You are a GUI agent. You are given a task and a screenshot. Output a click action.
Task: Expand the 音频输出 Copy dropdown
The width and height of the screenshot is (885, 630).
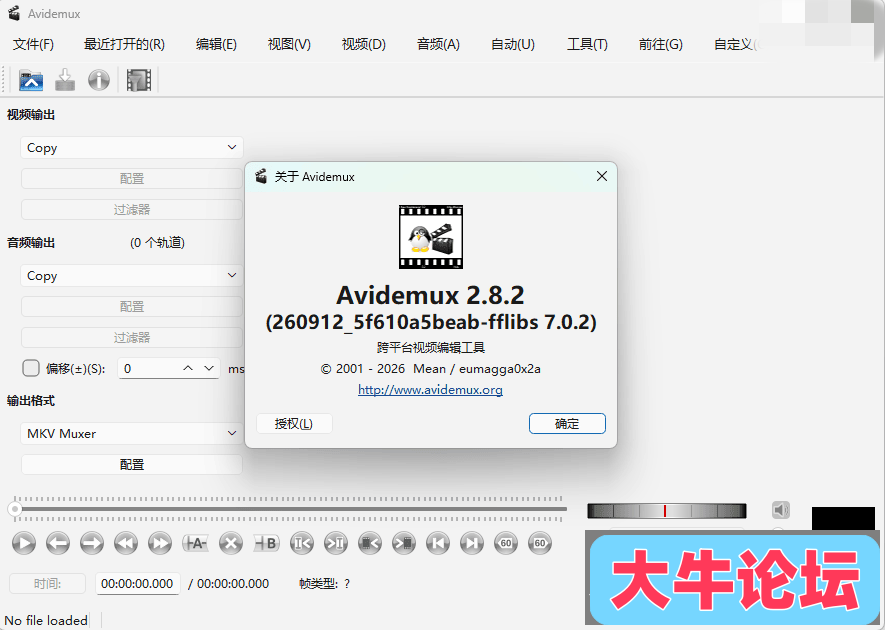pyautogui.click(x=132, y=275)
